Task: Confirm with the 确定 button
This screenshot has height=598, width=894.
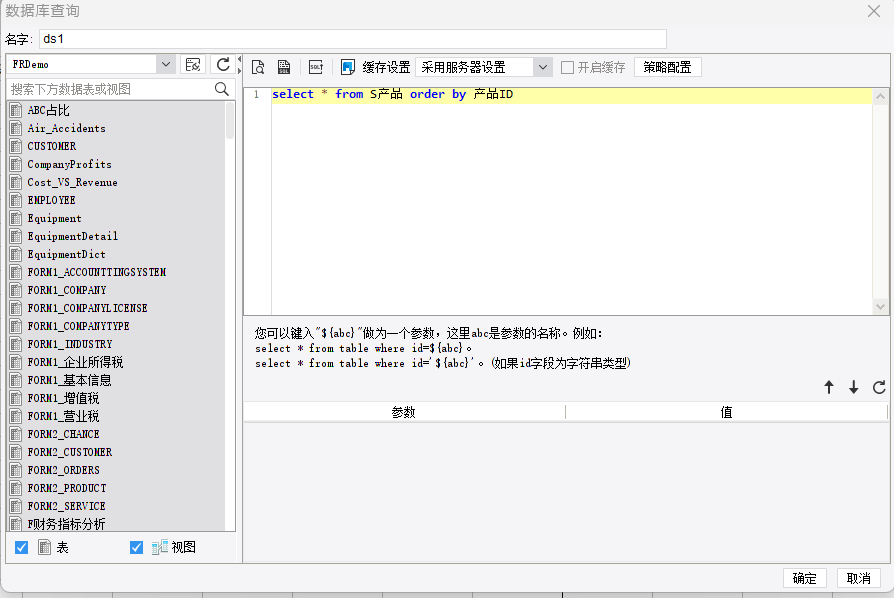Action: [804, 578]
